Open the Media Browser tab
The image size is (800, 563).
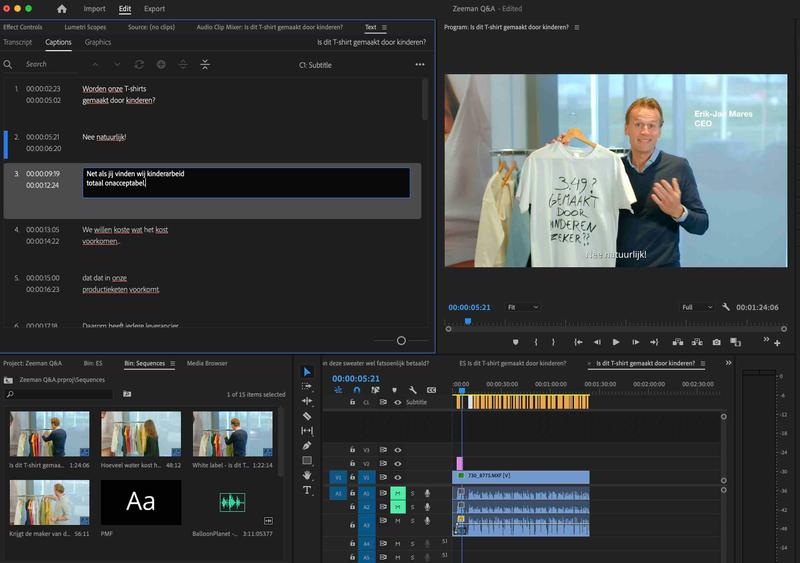pos(207,363)
